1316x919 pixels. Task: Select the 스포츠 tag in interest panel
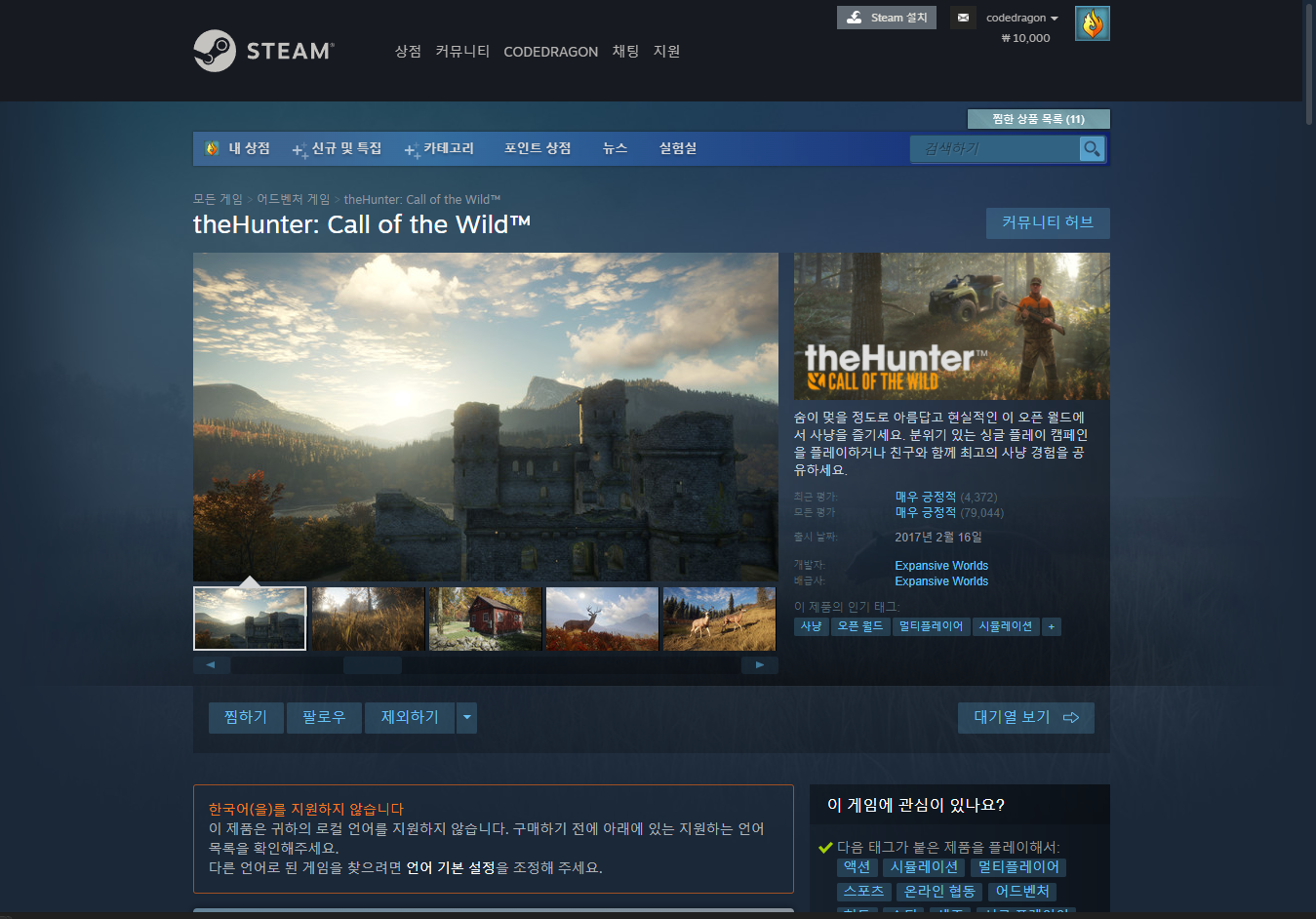863,892
